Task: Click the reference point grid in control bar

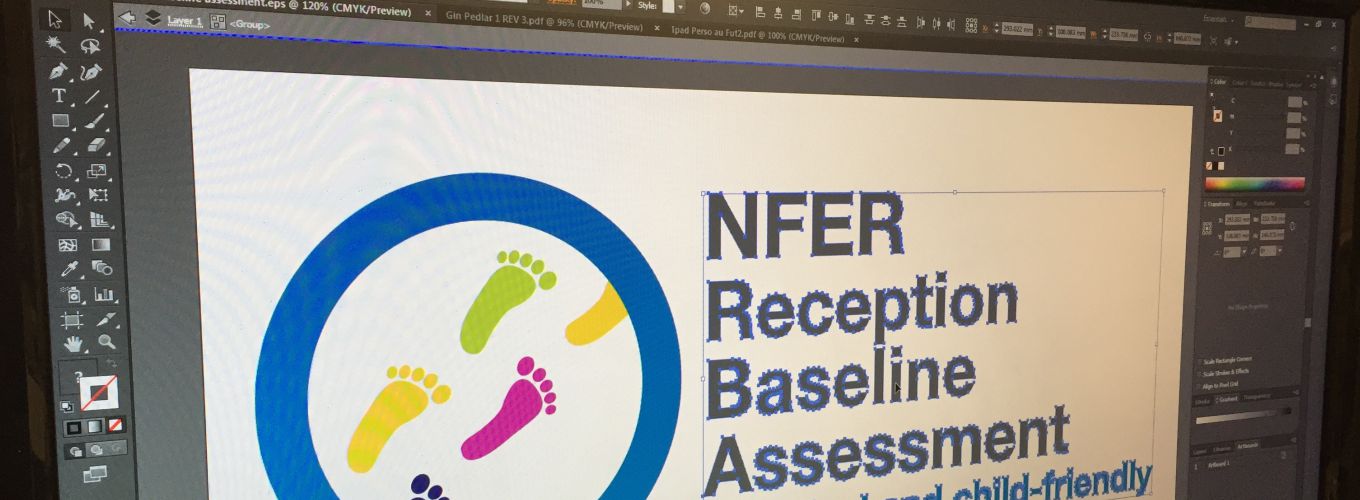Action: click(x=971, y=26)
